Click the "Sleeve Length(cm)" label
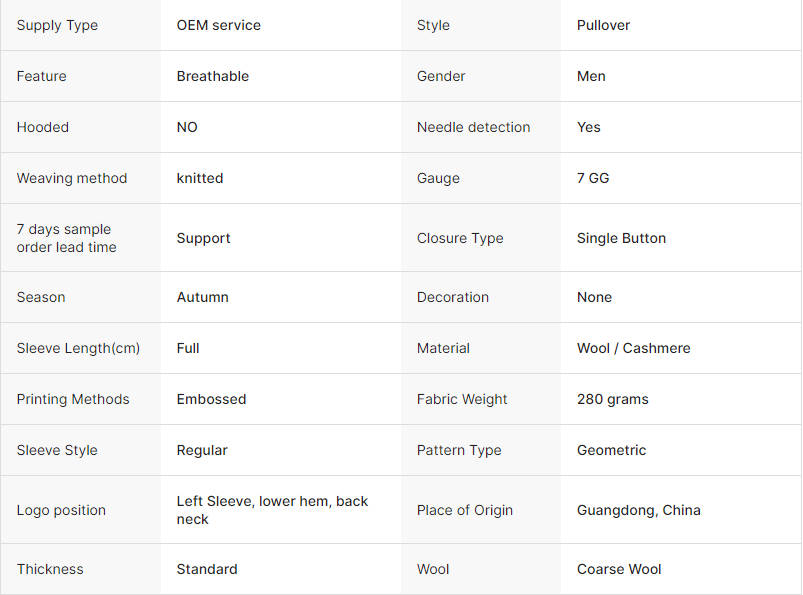Viewport: 803px width, 595px height. [x=78, y=348]
